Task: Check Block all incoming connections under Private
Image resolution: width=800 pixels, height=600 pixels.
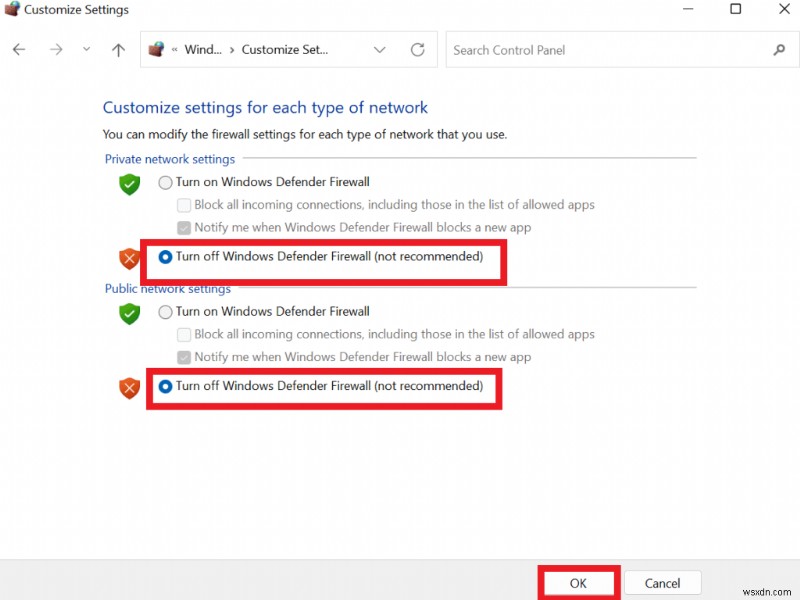Action: tap(184, 205)
